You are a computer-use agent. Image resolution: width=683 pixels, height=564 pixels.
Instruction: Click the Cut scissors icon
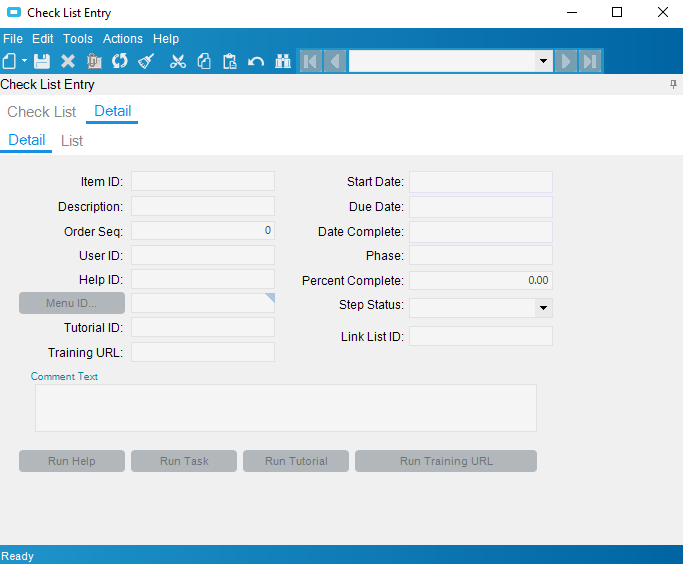point(178,61)
